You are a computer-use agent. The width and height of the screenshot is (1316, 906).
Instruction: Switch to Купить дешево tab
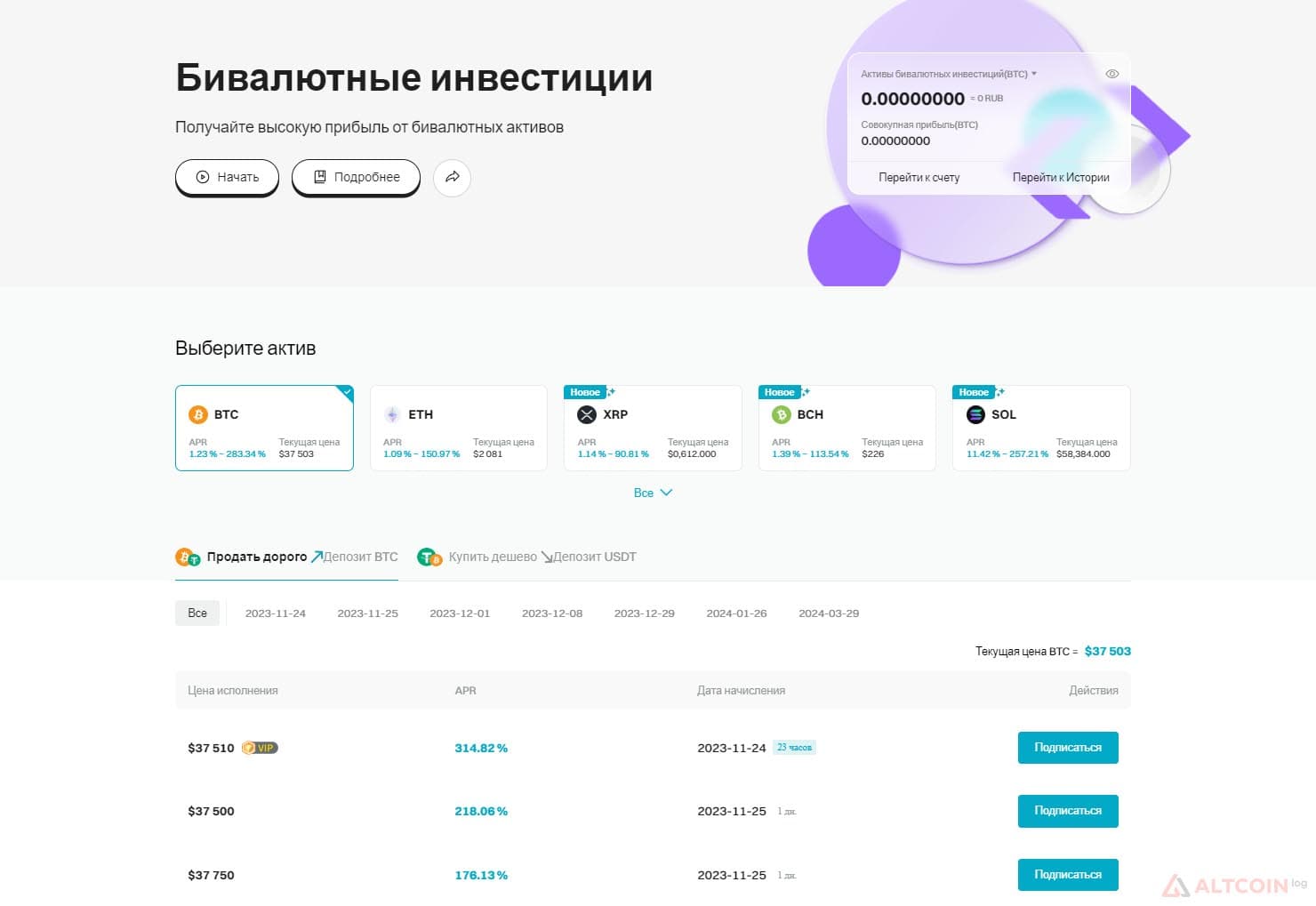pyautogui.click(x=526, y=557)
